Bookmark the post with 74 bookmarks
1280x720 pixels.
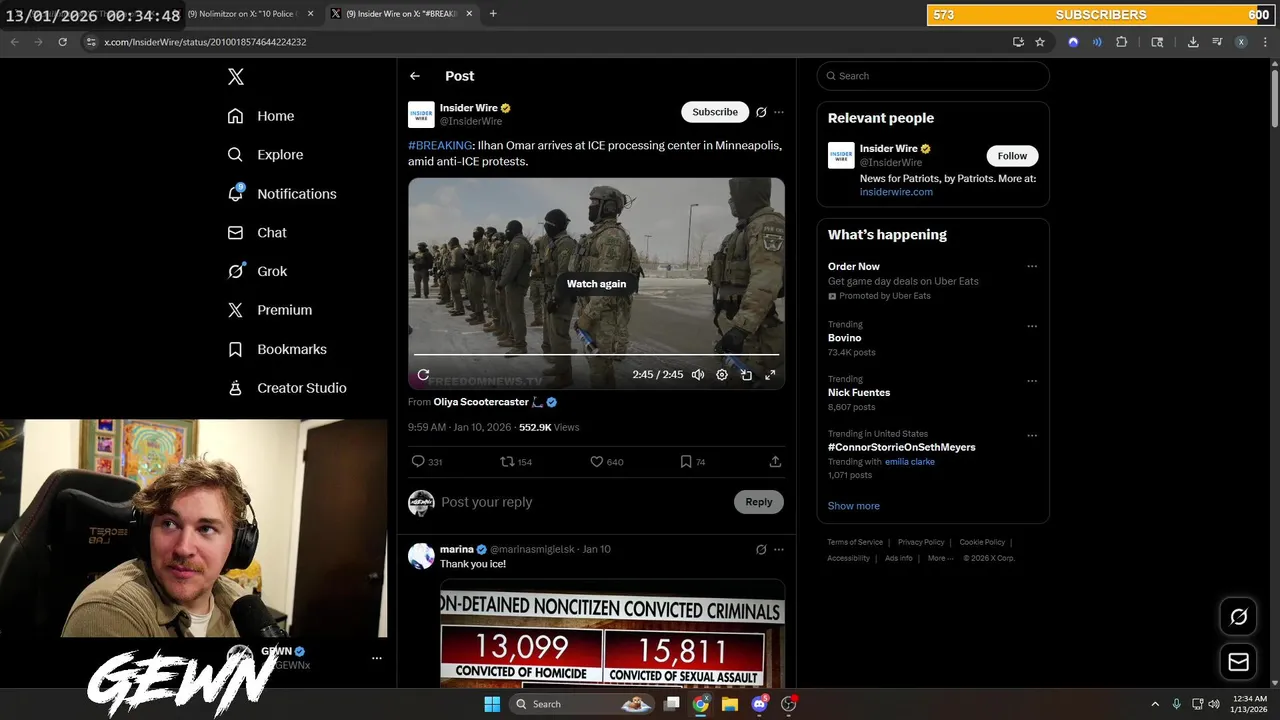click(x=693, y=462)
